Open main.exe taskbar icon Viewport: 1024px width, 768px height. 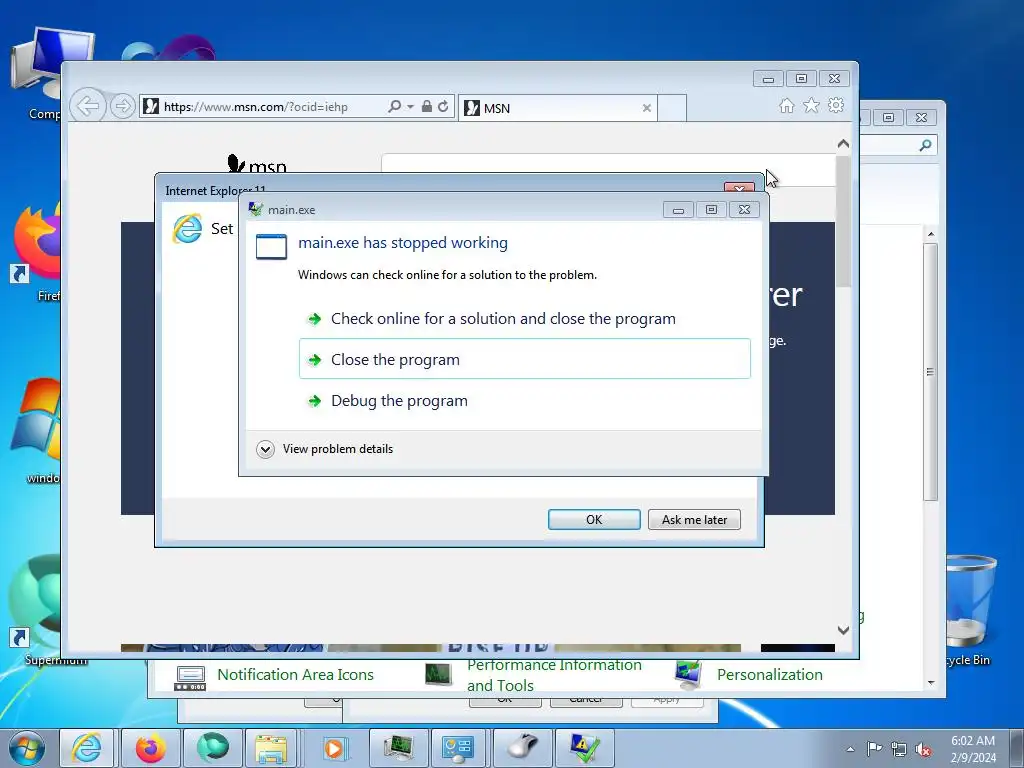click(x=584, y=748)
